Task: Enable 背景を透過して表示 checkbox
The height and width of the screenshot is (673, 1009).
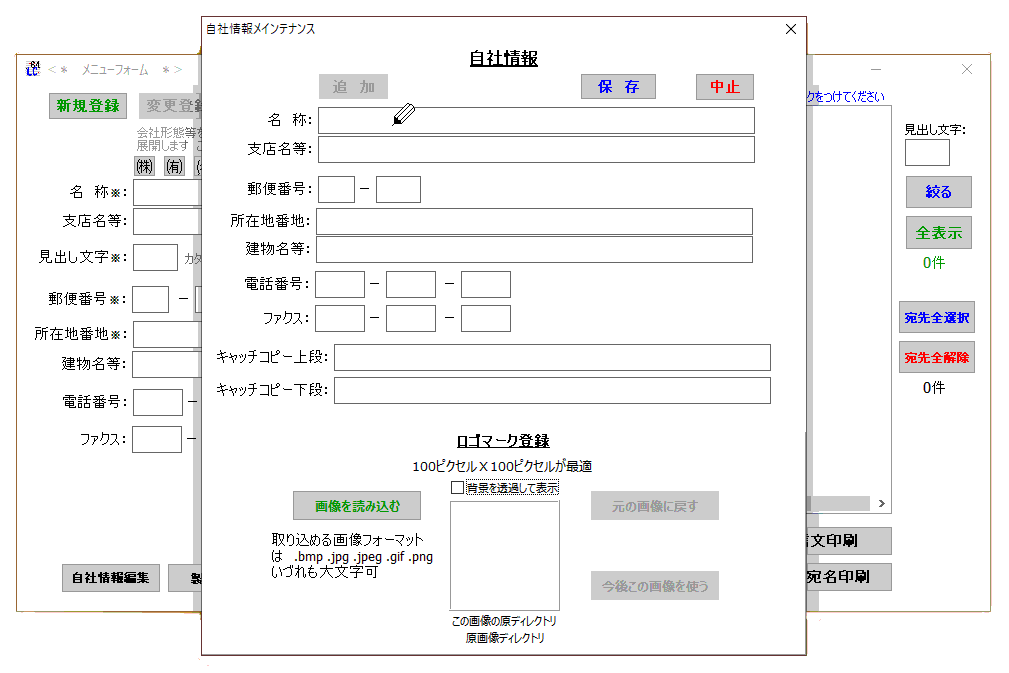Action: (x=458, y=488)
